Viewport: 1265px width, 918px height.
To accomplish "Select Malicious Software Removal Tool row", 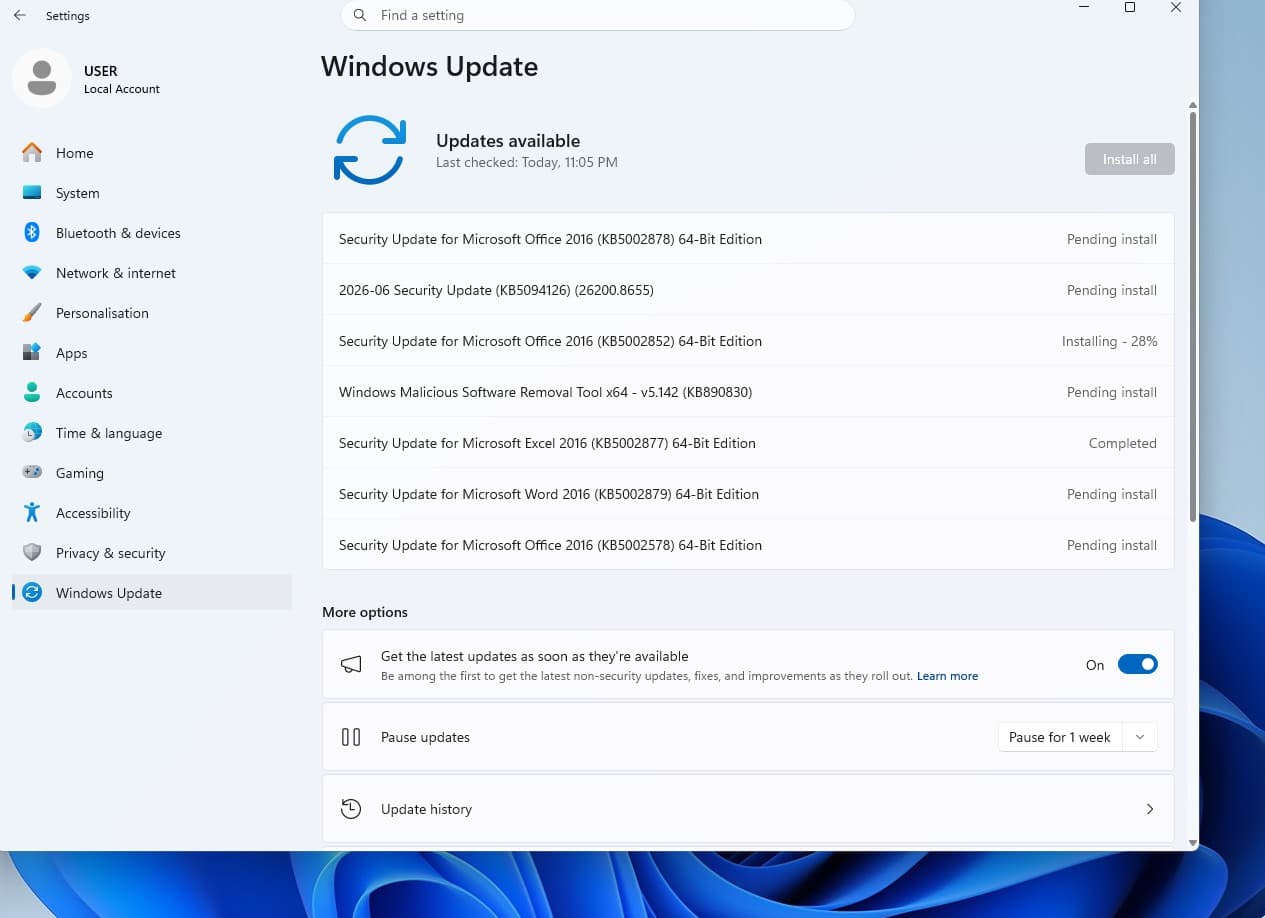I will coord(748,392).
